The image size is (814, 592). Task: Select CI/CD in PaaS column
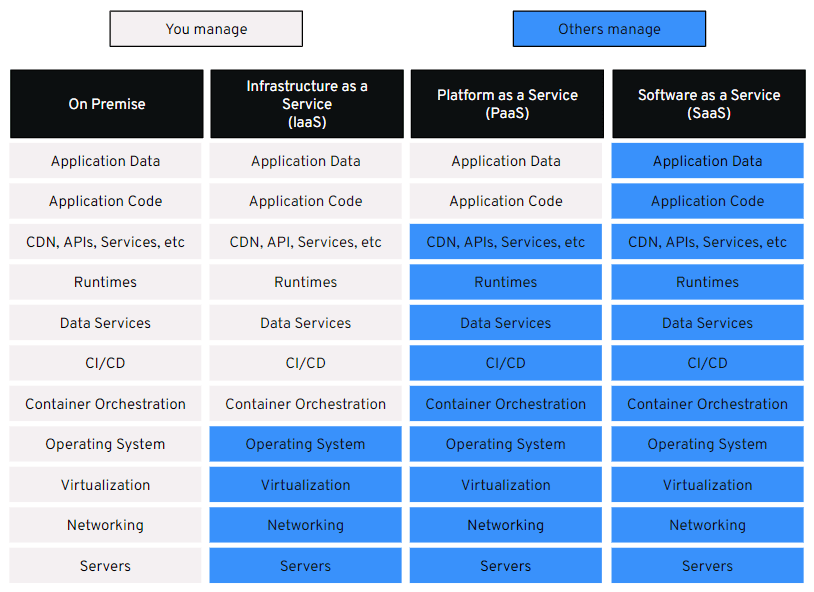coord(506,363)
